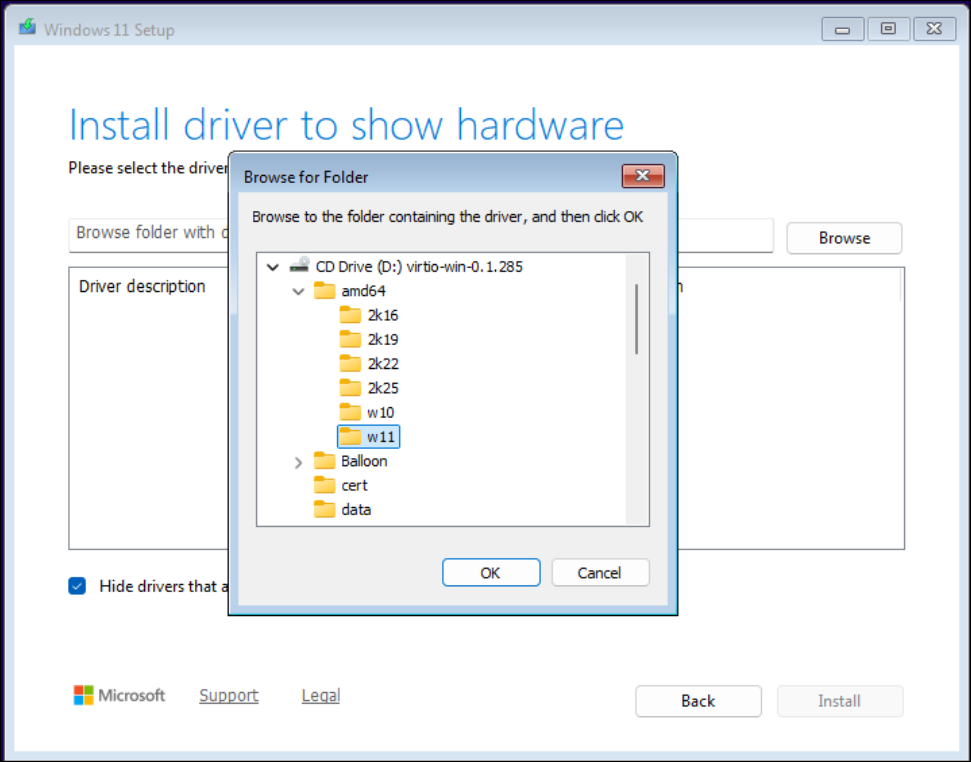This screenshot has height=762, width=971.
Task: Click the data folder icon
Action: 324,509
